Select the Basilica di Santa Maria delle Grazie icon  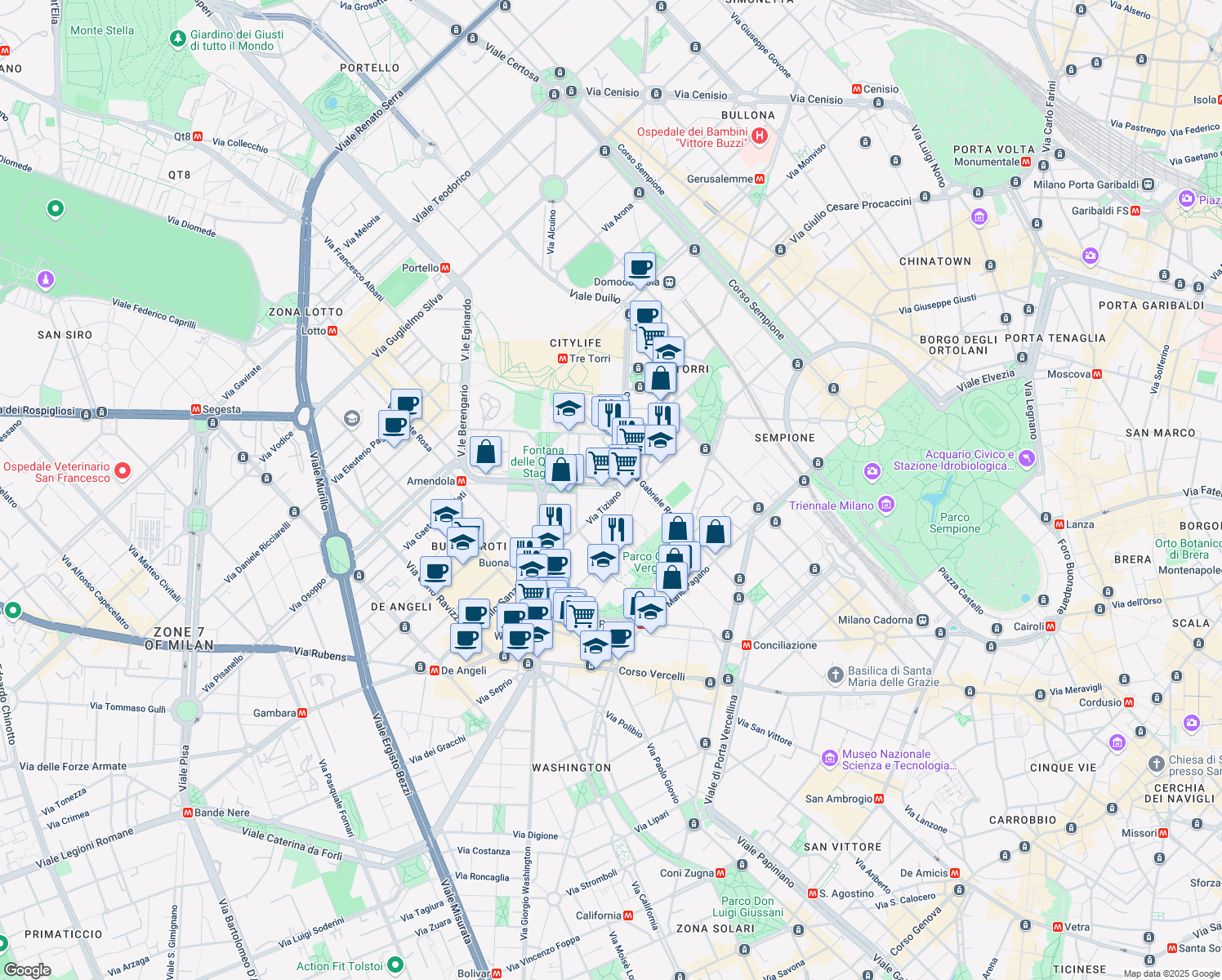[x=835, y=675]
